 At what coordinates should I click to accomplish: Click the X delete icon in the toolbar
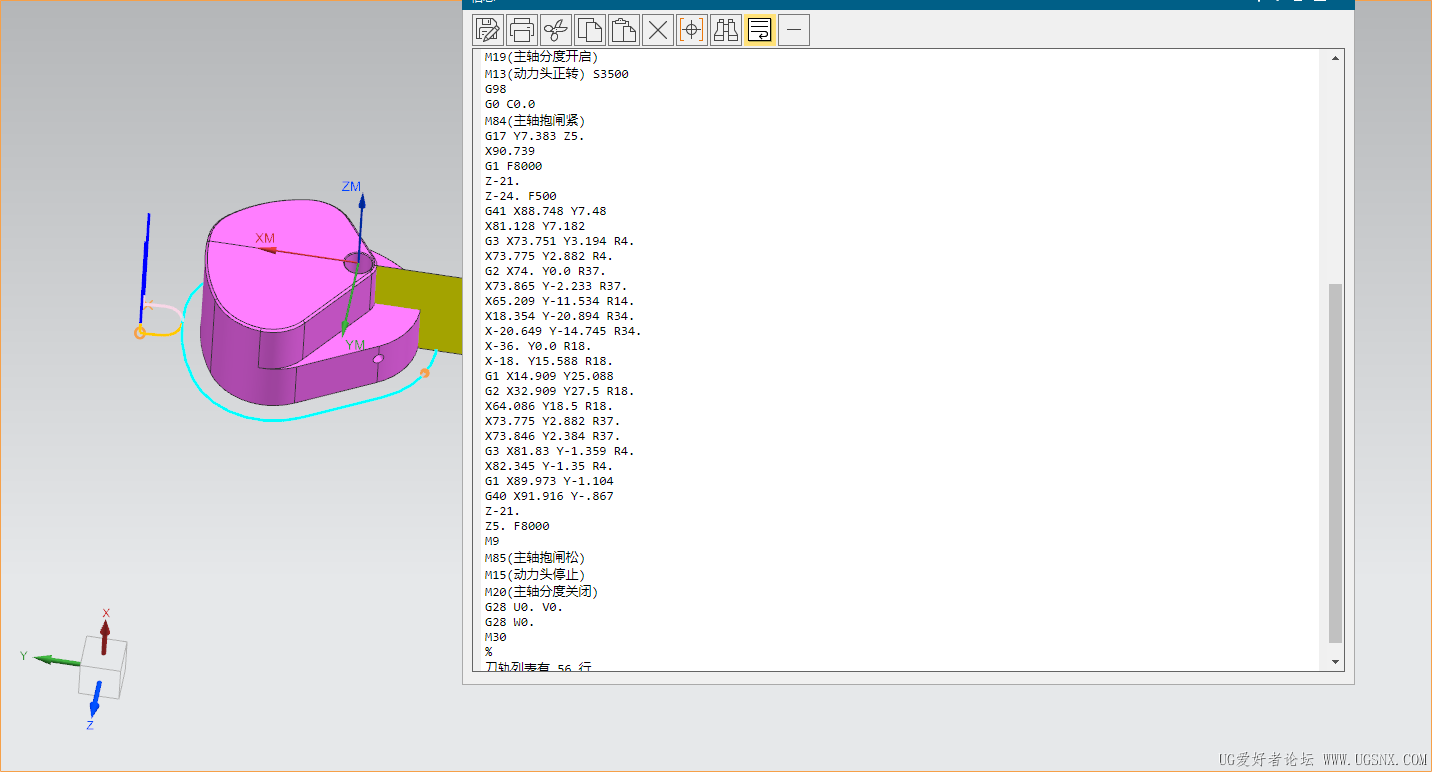point(657,30)
